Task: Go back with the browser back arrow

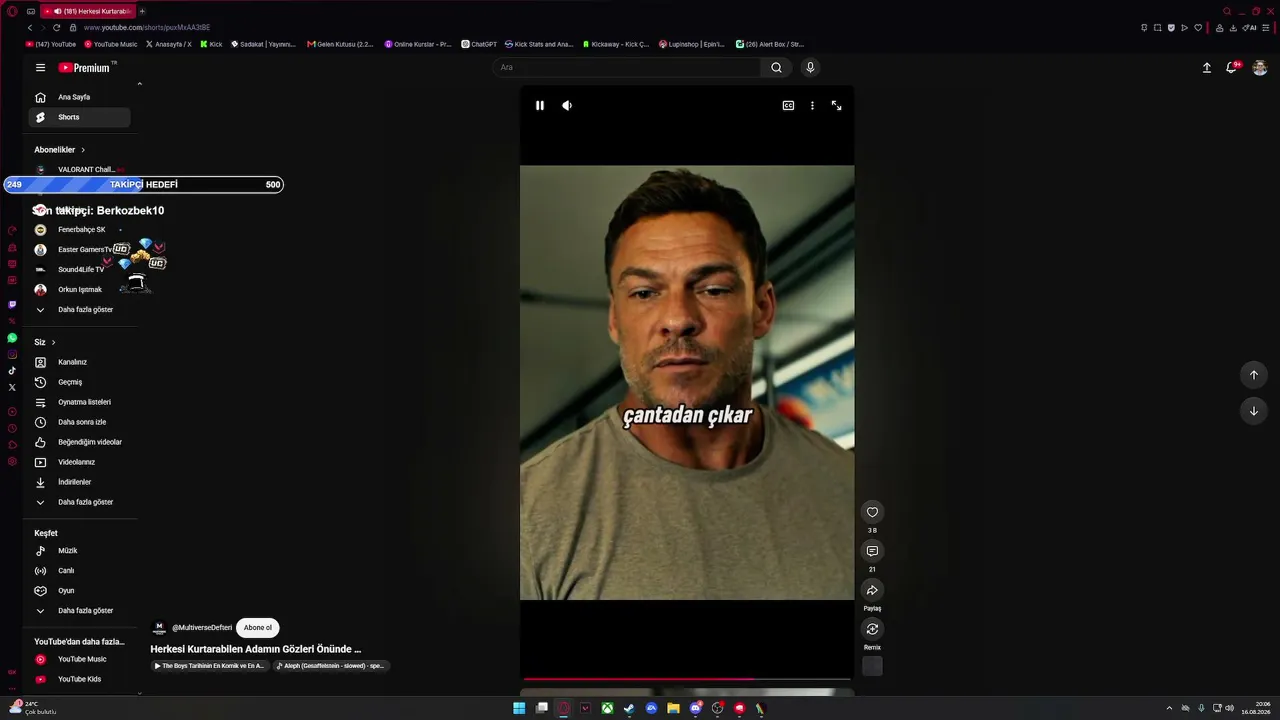Action: point(30,27)
